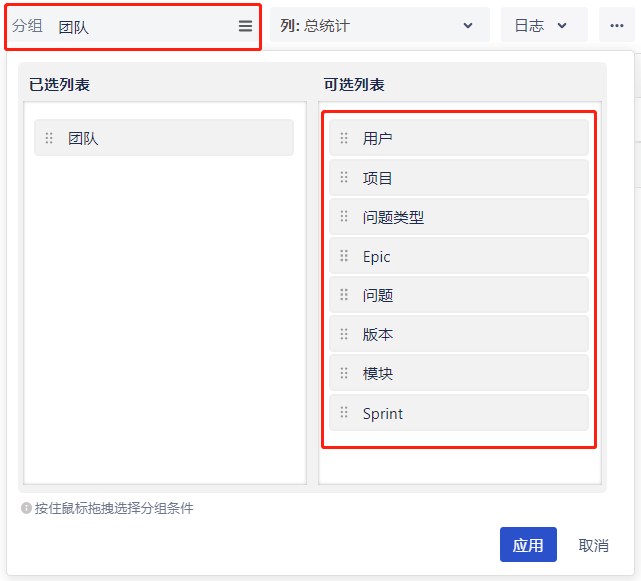Pick the 版本 grouping option

tap(459, 335)
